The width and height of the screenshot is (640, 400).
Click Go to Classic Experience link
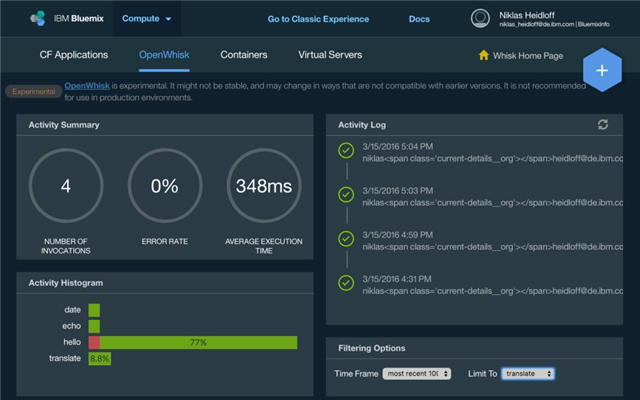coord(318,19)
